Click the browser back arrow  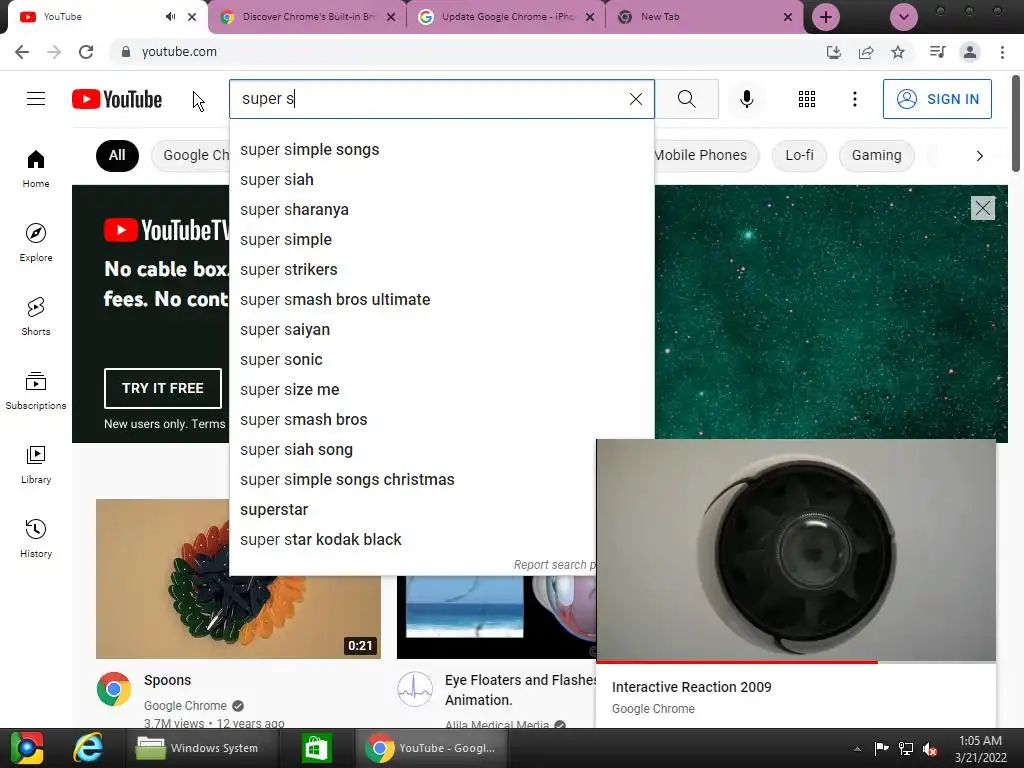tap(22, 52)
